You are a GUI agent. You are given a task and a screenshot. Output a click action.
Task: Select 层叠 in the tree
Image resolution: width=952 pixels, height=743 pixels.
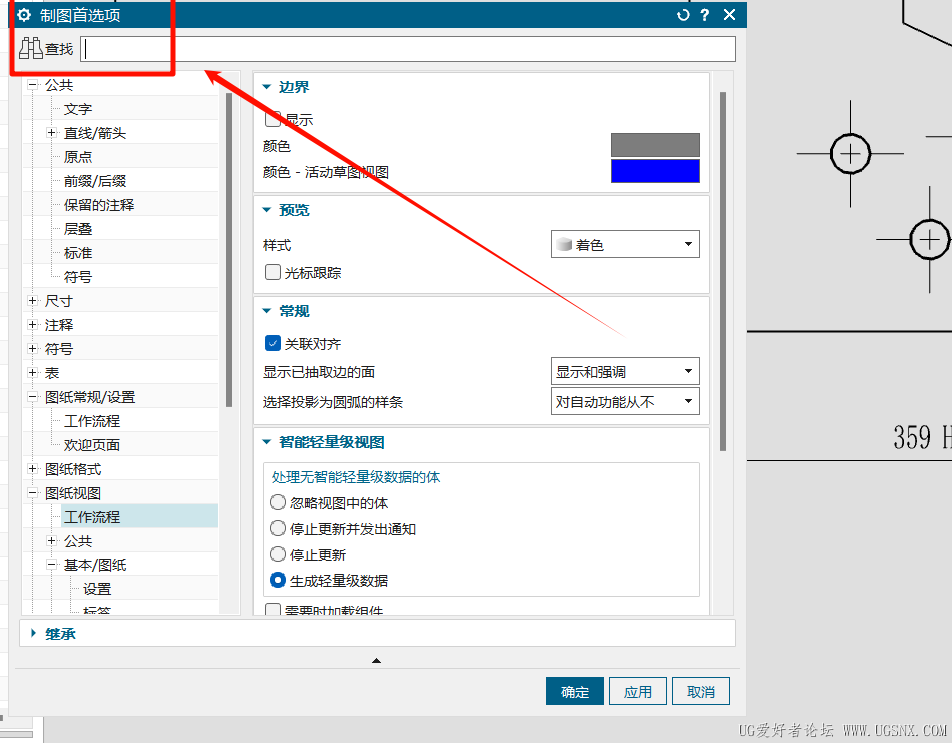(78, 229)
